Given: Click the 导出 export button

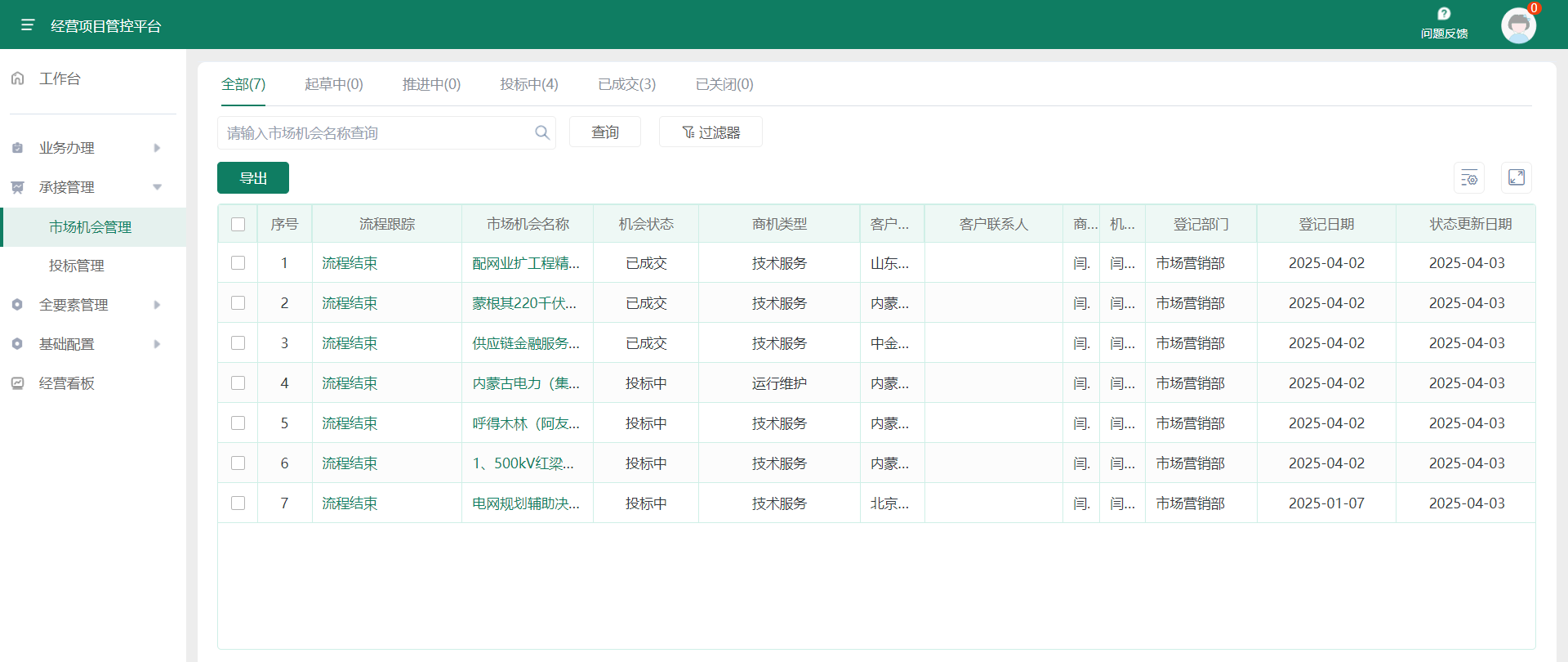Looking at the screenshot, I should pyautogui.click(x=253, y=178).
